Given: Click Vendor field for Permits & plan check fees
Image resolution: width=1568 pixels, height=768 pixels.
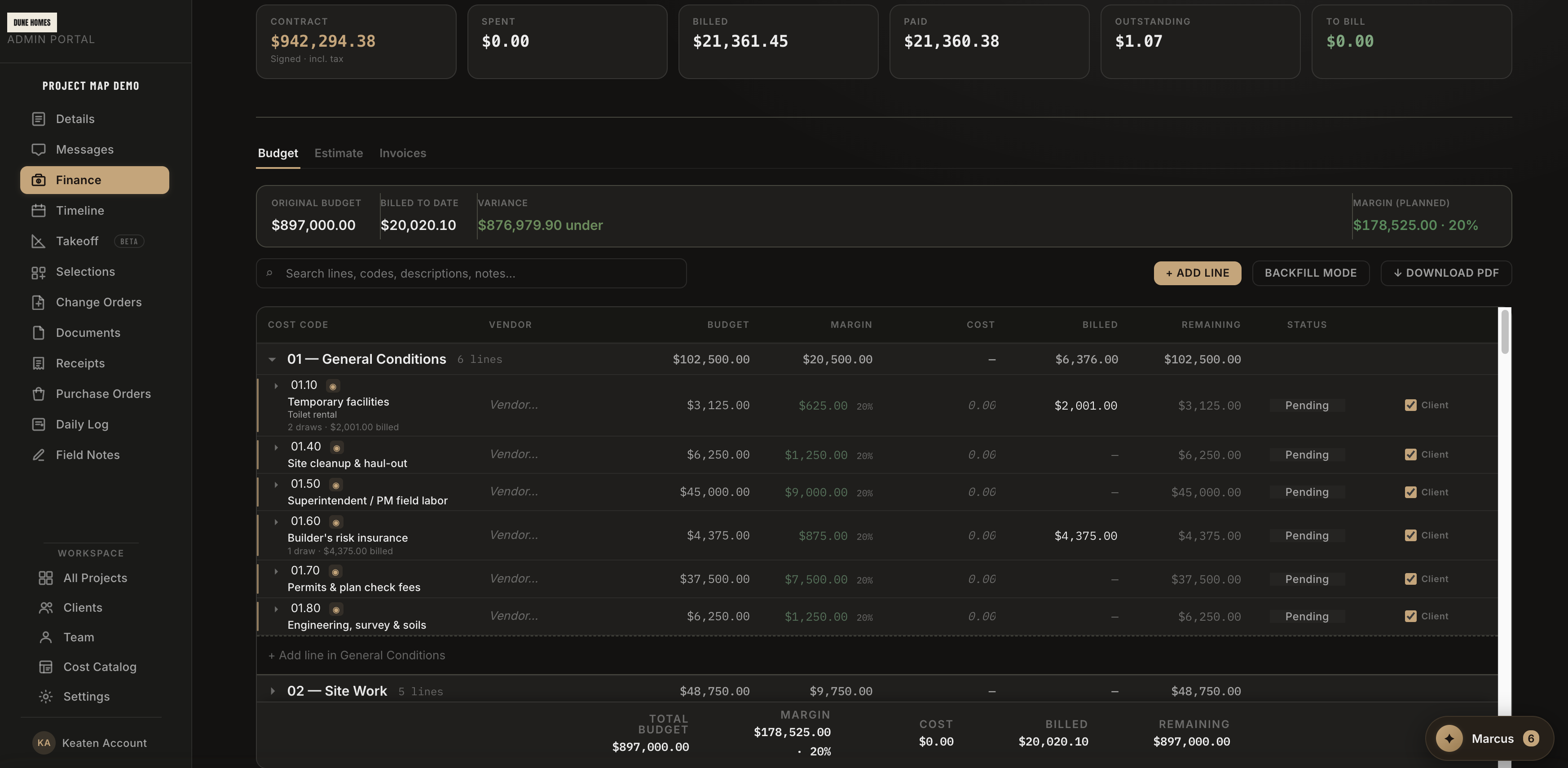Looking at the screenshot, I should tap(514, 578).
